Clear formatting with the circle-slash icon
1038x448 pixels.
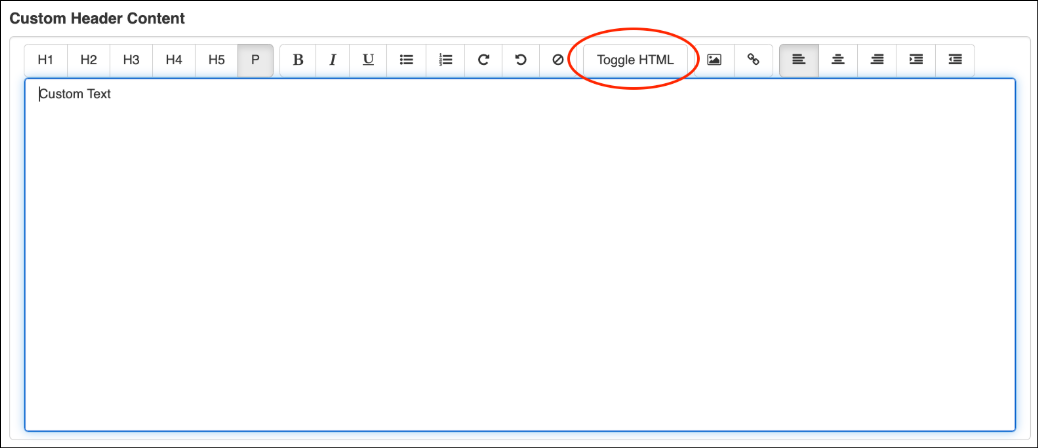(x=558, y=60)
